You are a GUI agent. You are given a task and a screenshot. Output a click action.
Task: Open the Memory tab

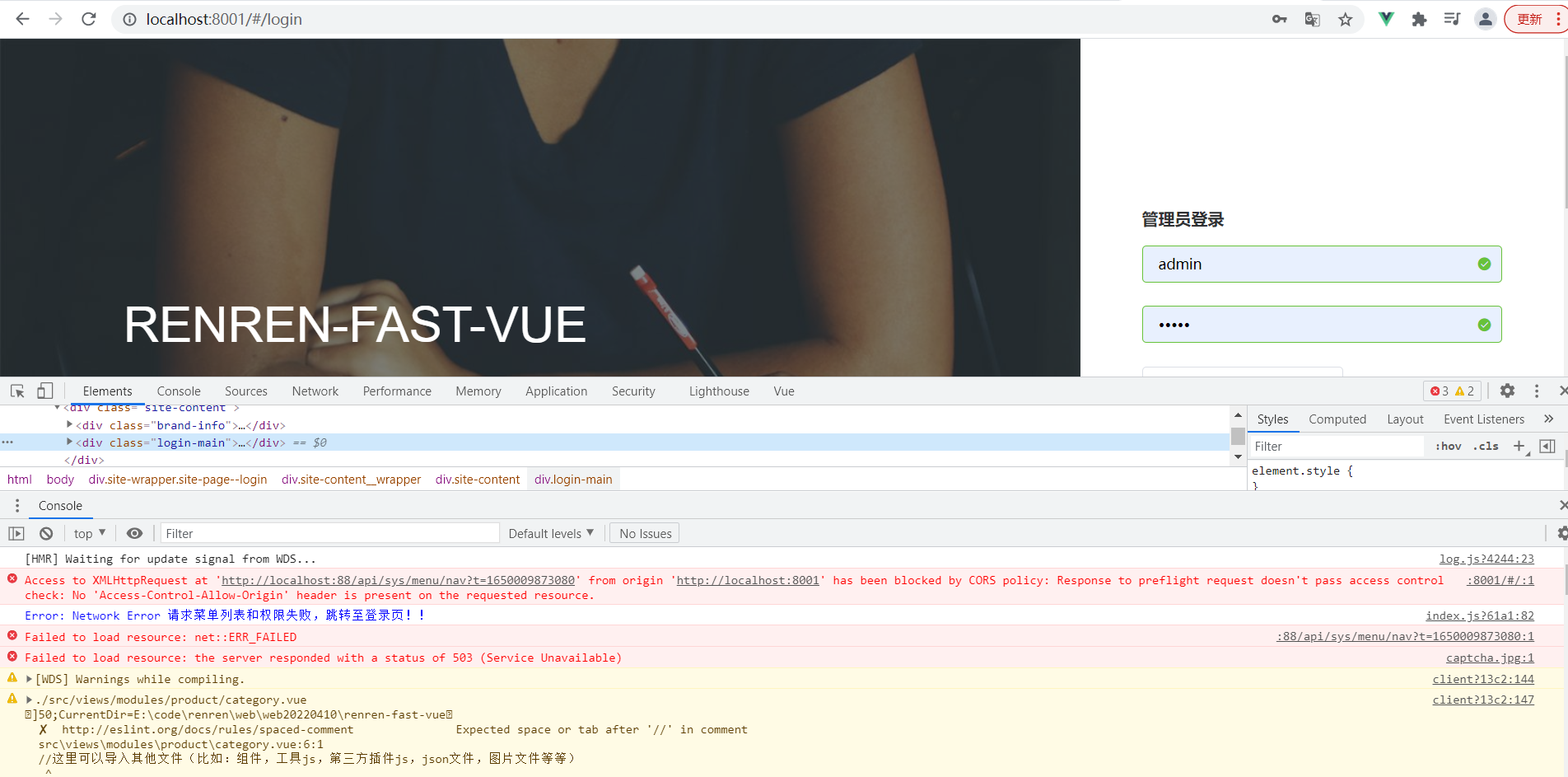click(x=478, y=391)
